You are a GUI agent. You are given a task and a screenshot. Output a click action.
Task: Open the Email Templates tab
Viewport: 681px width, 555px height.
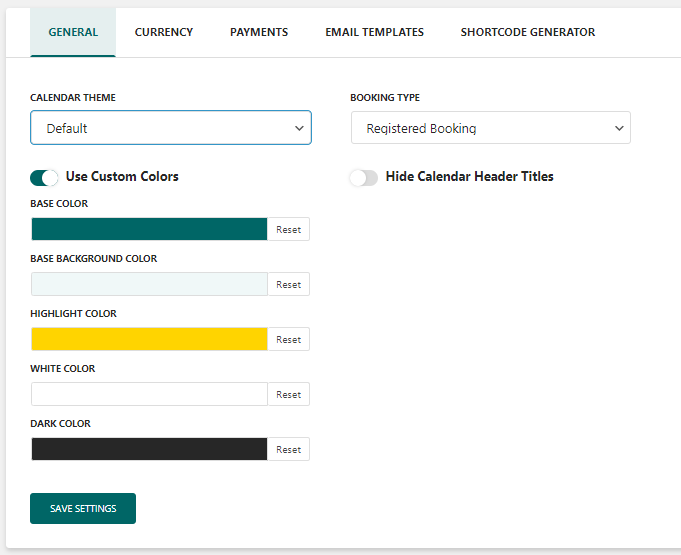tap(374, 32)
